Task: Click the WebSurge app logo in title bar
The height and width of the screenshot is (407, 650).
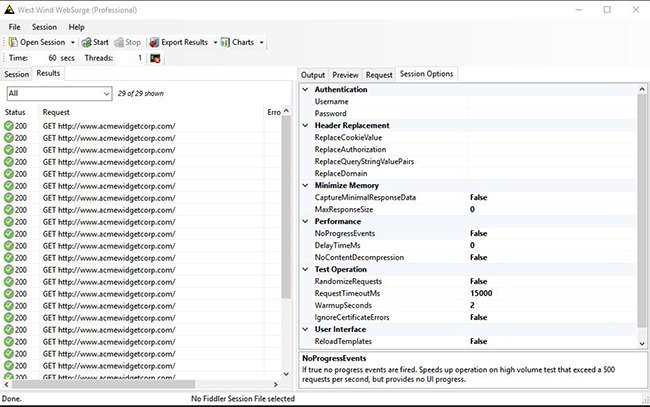Action: tap(9, 10)
